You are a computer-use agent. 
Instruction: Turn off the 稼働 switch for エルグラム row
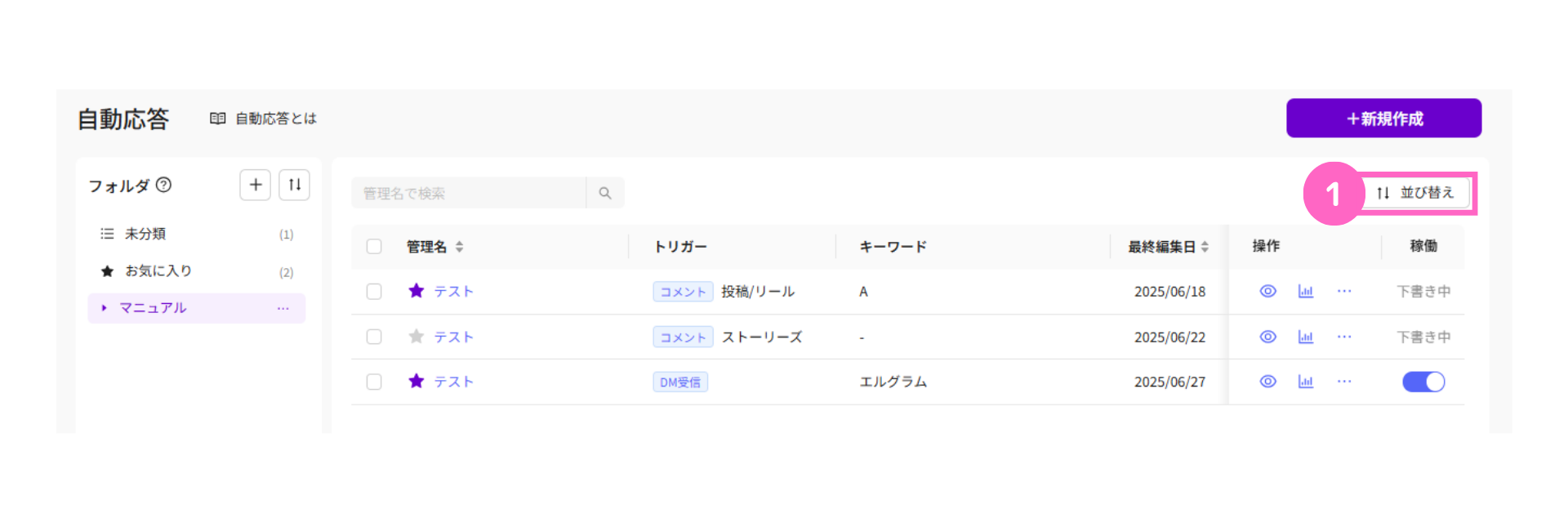pos(1423,382)
